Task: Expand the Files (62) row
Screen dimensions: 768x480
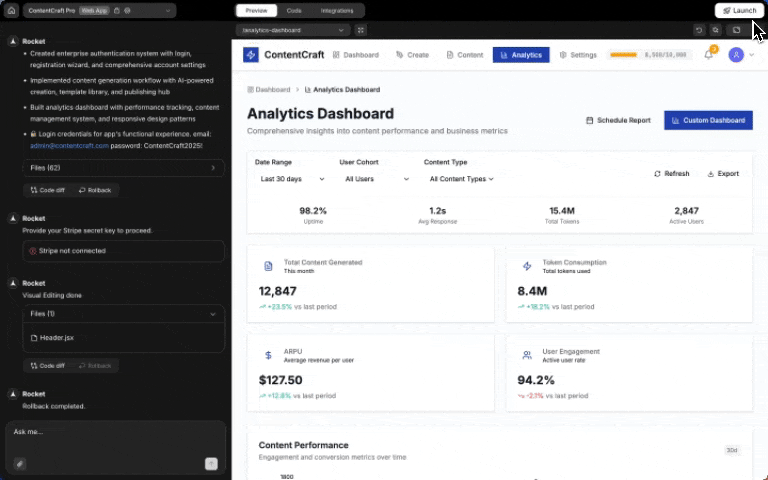Action: pos(123,168)
